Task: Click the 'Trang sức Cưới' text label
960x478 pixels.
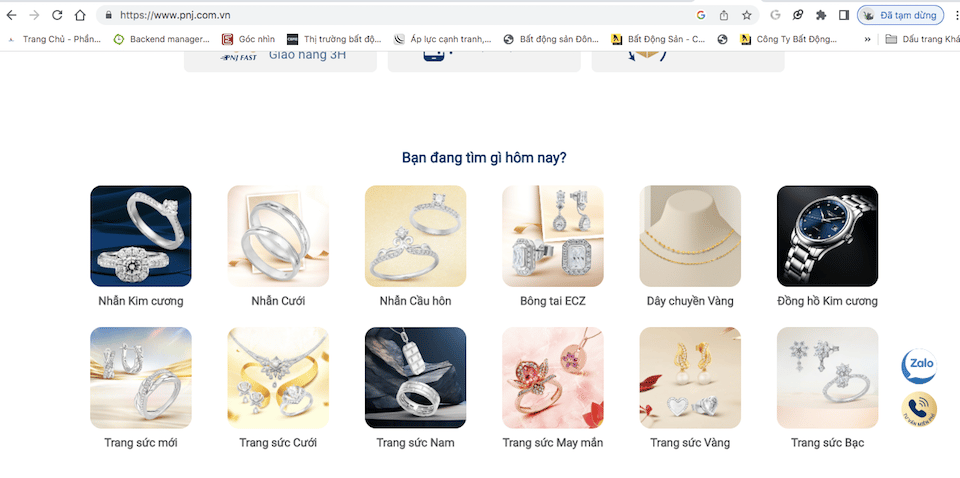Action: 278,443
